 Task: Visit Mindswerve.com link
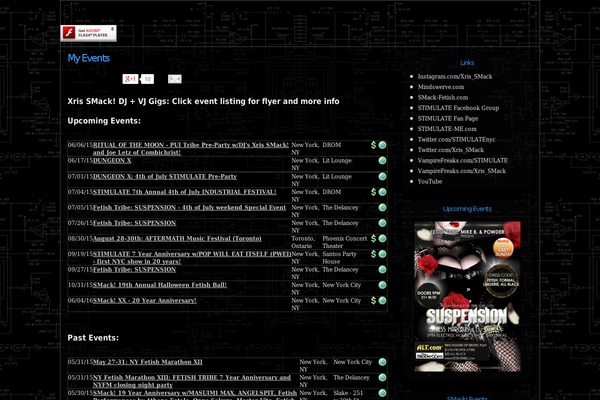[440, 87]
